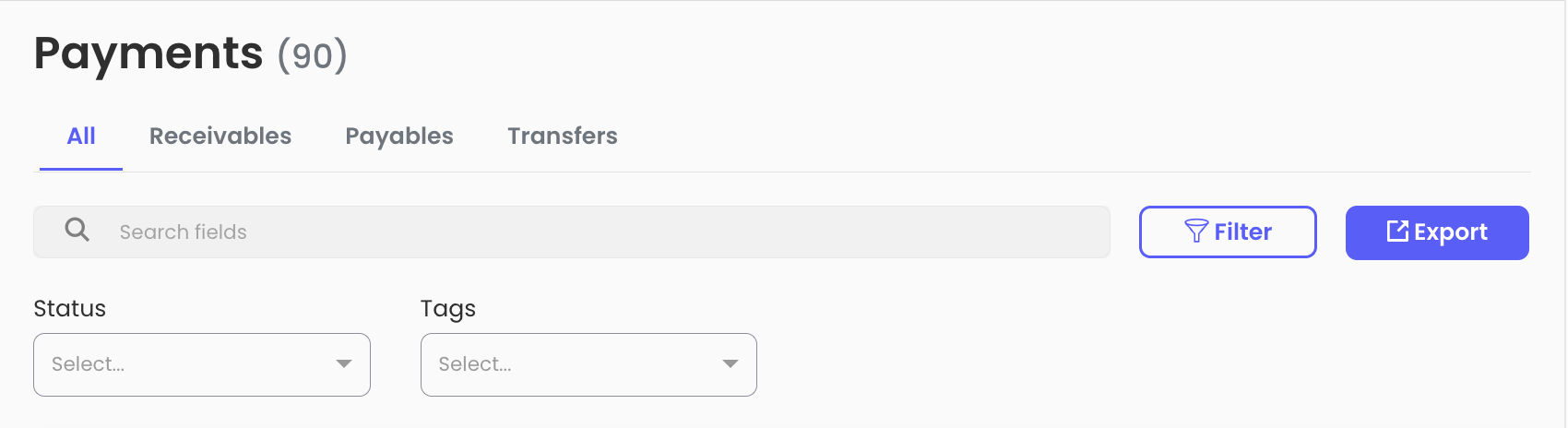
Task: Open the Status select box
Action: [x=202, y=364]
